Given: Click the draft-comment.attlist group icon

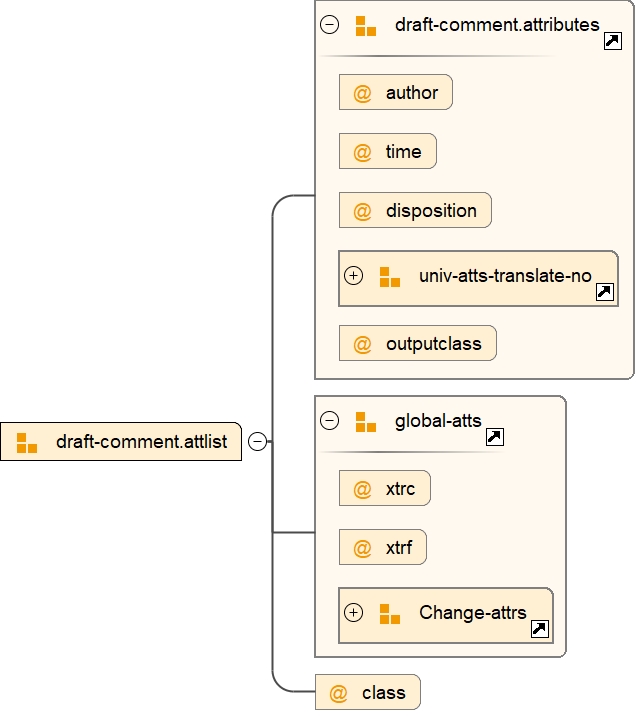Looking at the screenshot, I should coord(27,442).
